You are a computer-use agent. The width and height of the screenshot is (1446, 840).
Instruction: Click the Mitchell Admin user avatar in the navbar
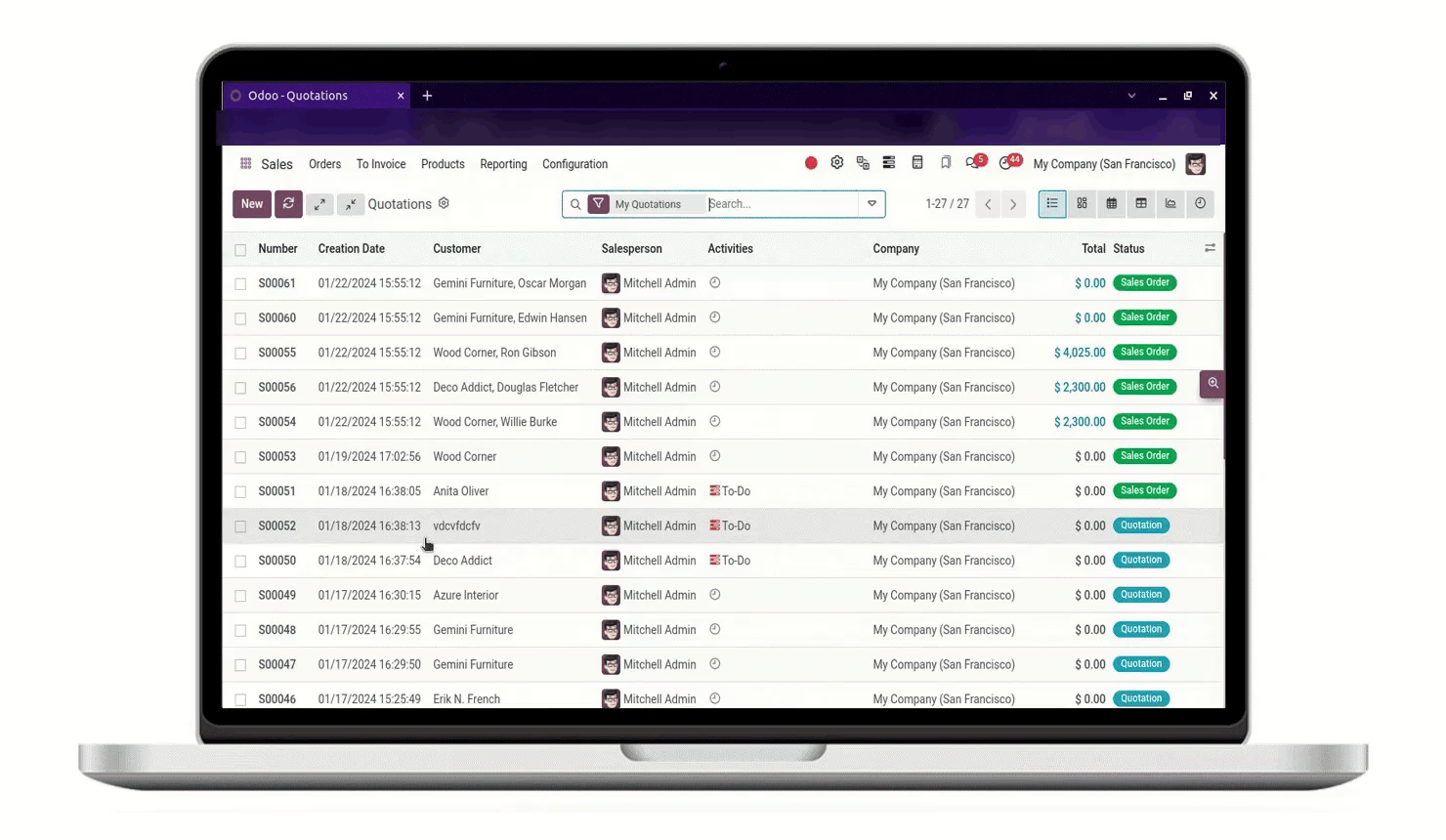click(x=1196, y=164)
